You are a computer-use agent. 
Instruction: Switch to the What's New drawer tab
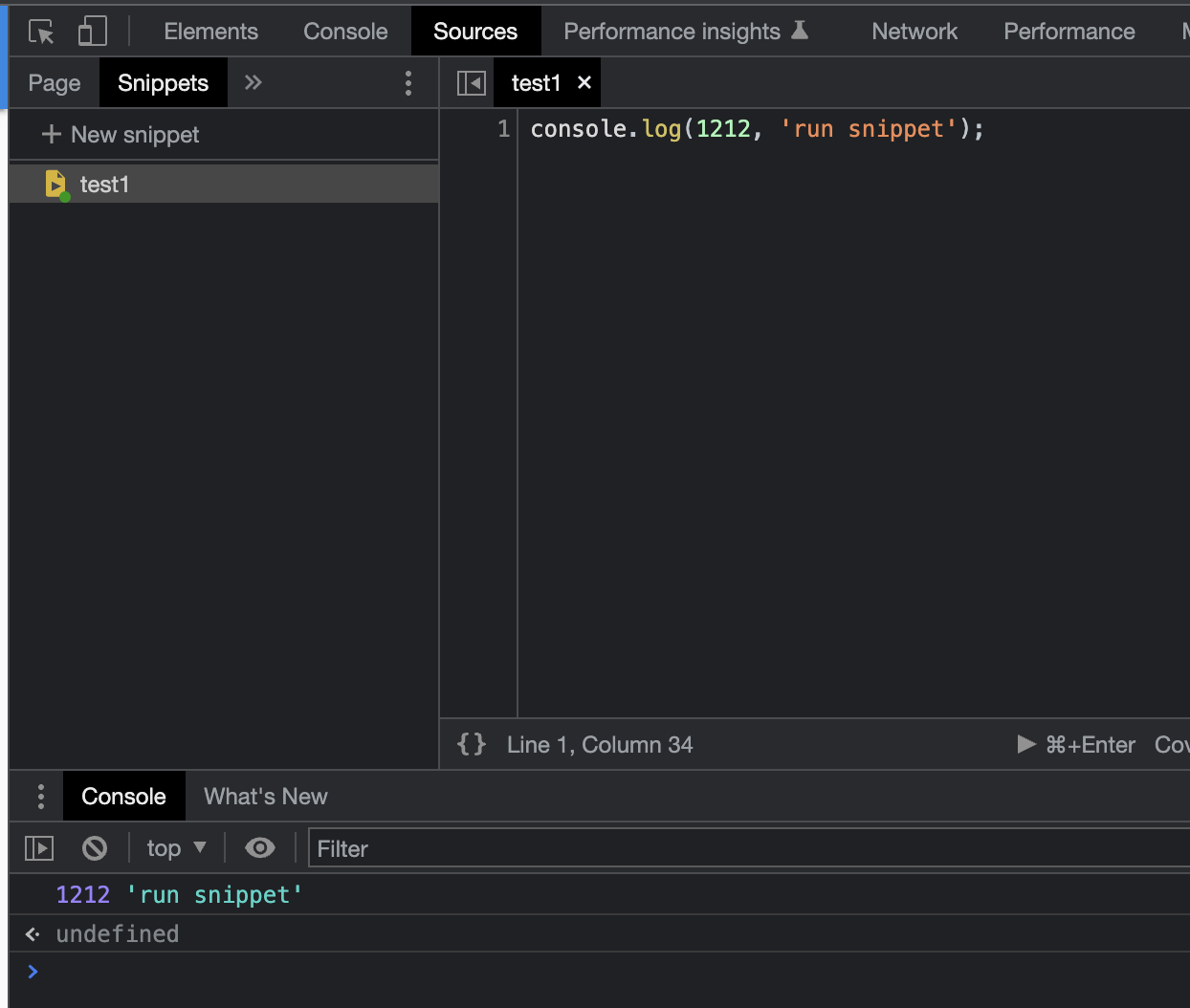click(265, 796)
